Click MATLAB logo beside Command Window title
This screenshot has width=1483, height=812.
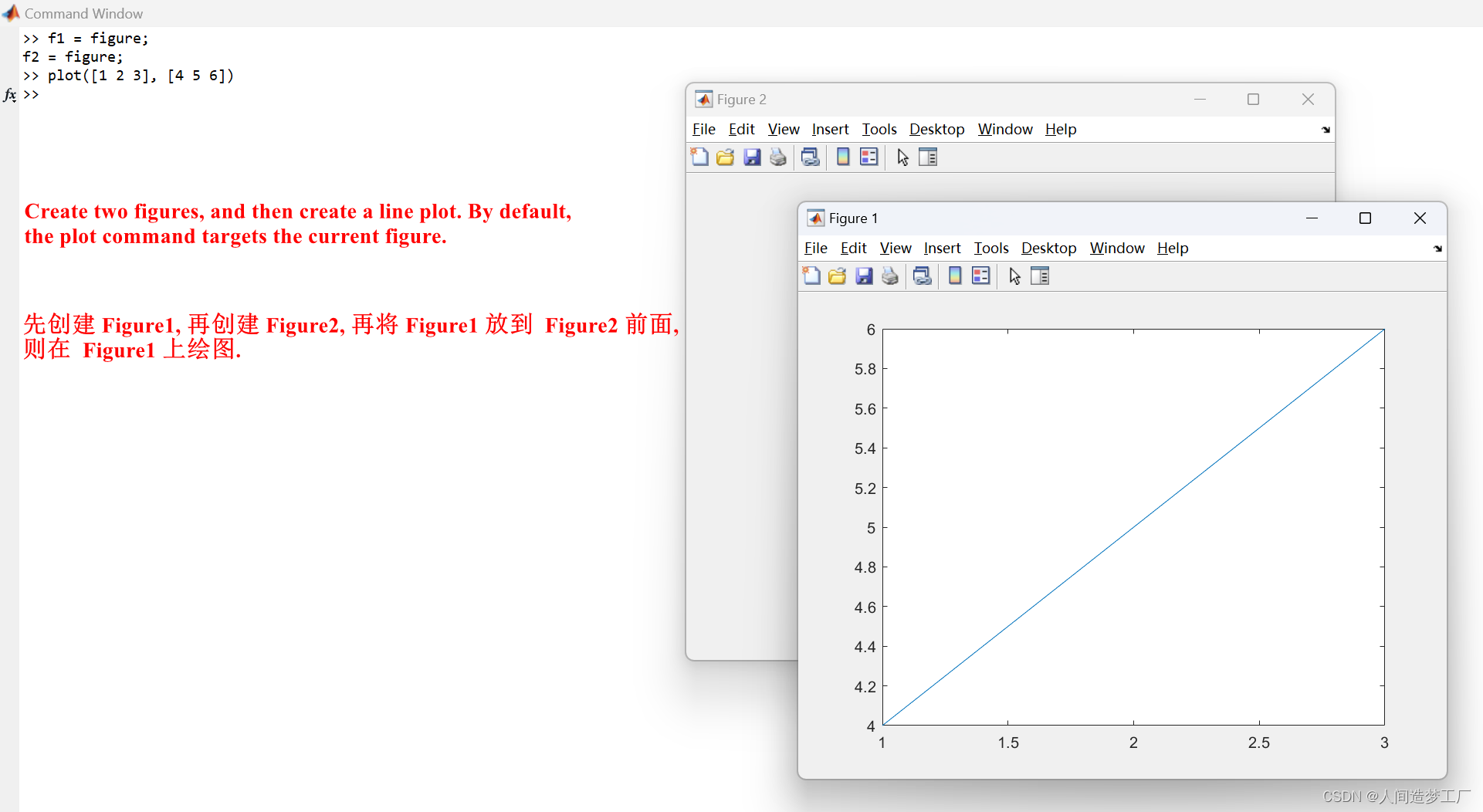tap(11, 13)
